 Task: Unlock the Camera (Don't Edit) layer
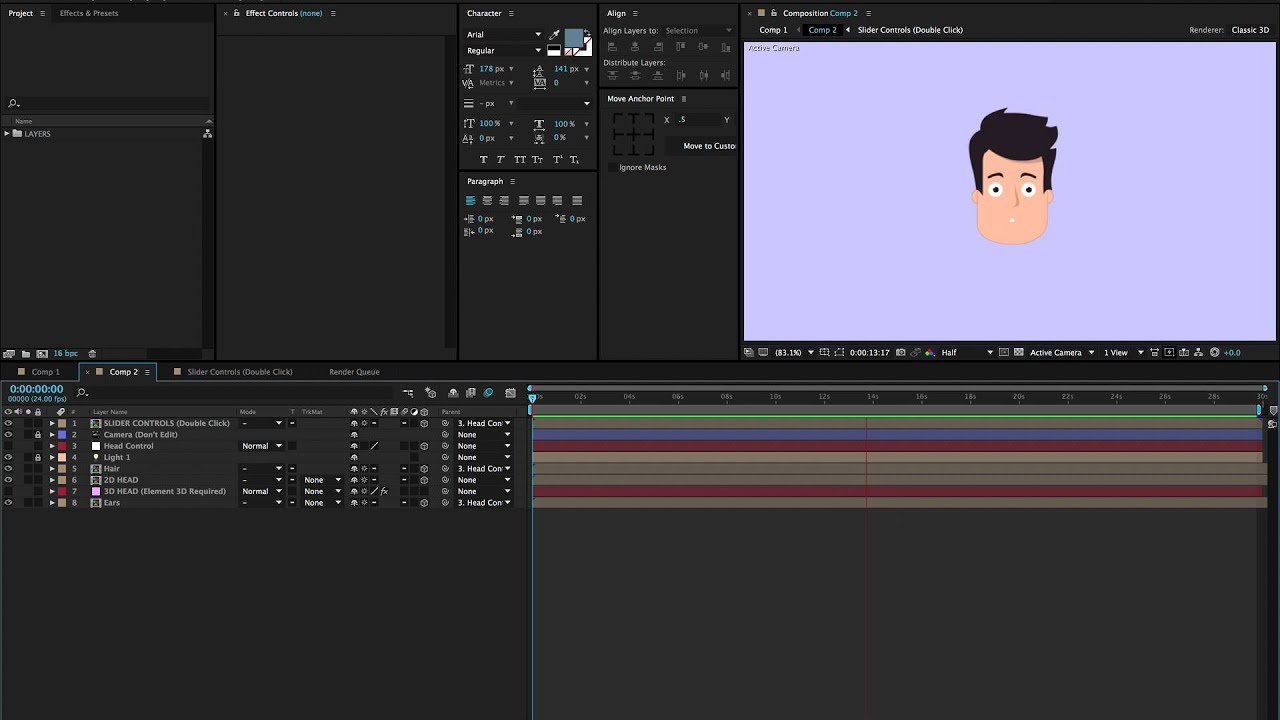38,435
